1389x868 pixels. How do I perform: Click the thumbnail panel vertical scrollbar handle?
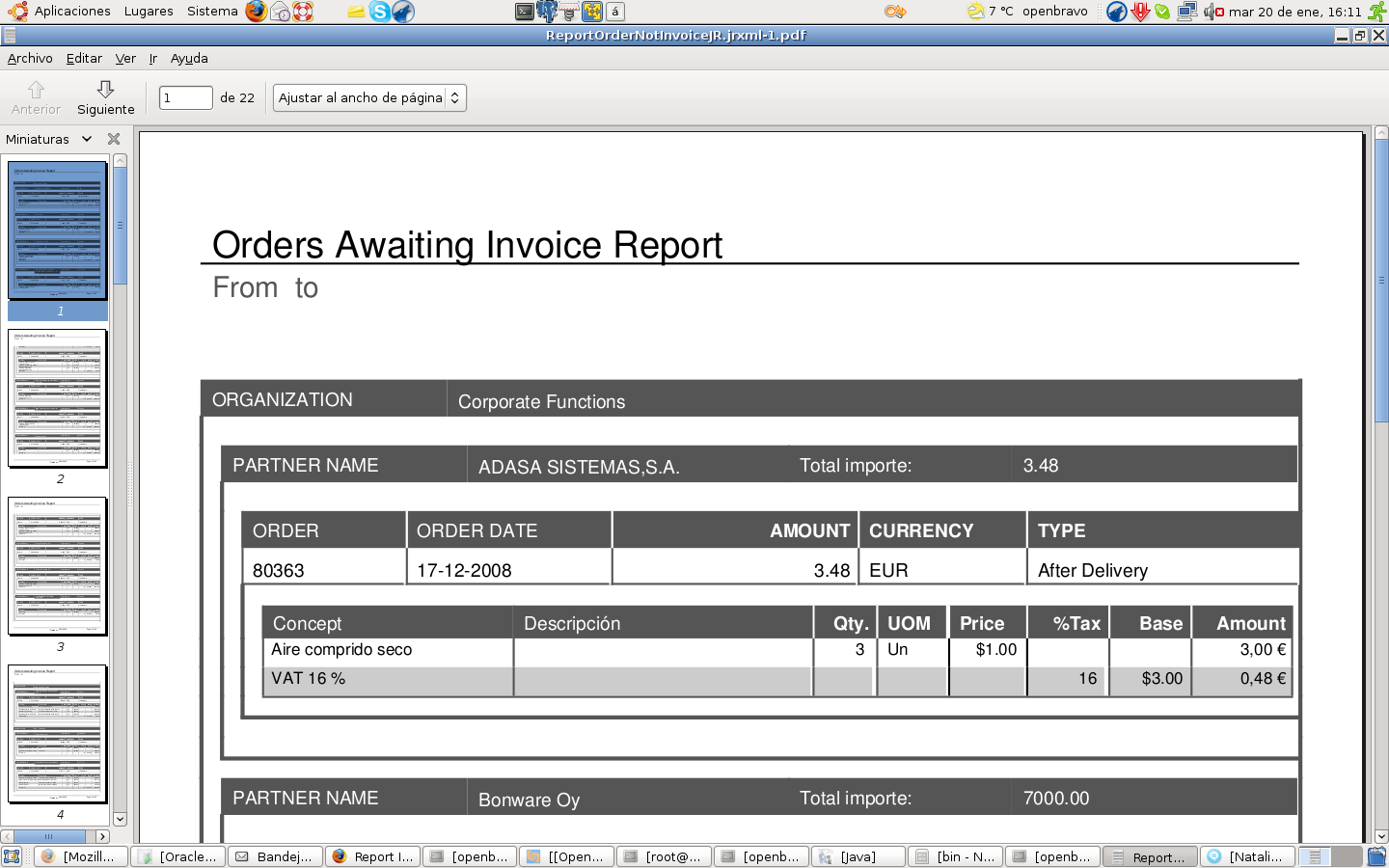tap(120, 226)
